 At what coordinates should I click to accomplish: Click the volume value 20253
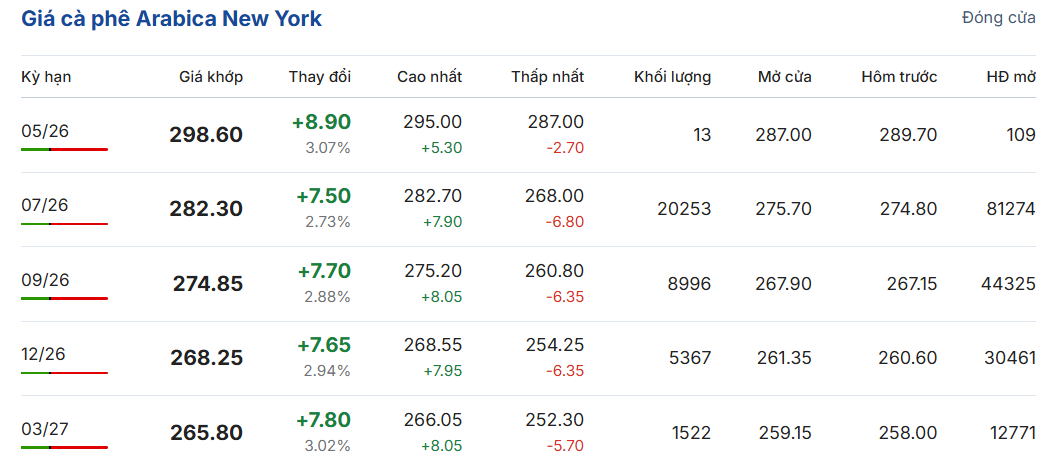tap(684, 209)
